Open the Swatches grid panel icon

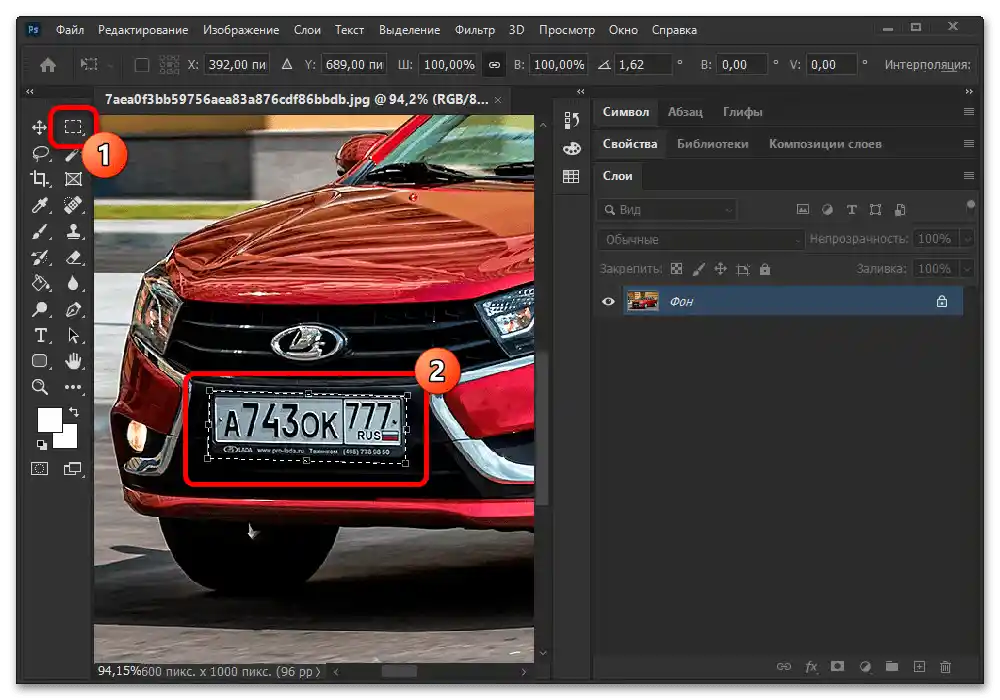pos(571,177)
